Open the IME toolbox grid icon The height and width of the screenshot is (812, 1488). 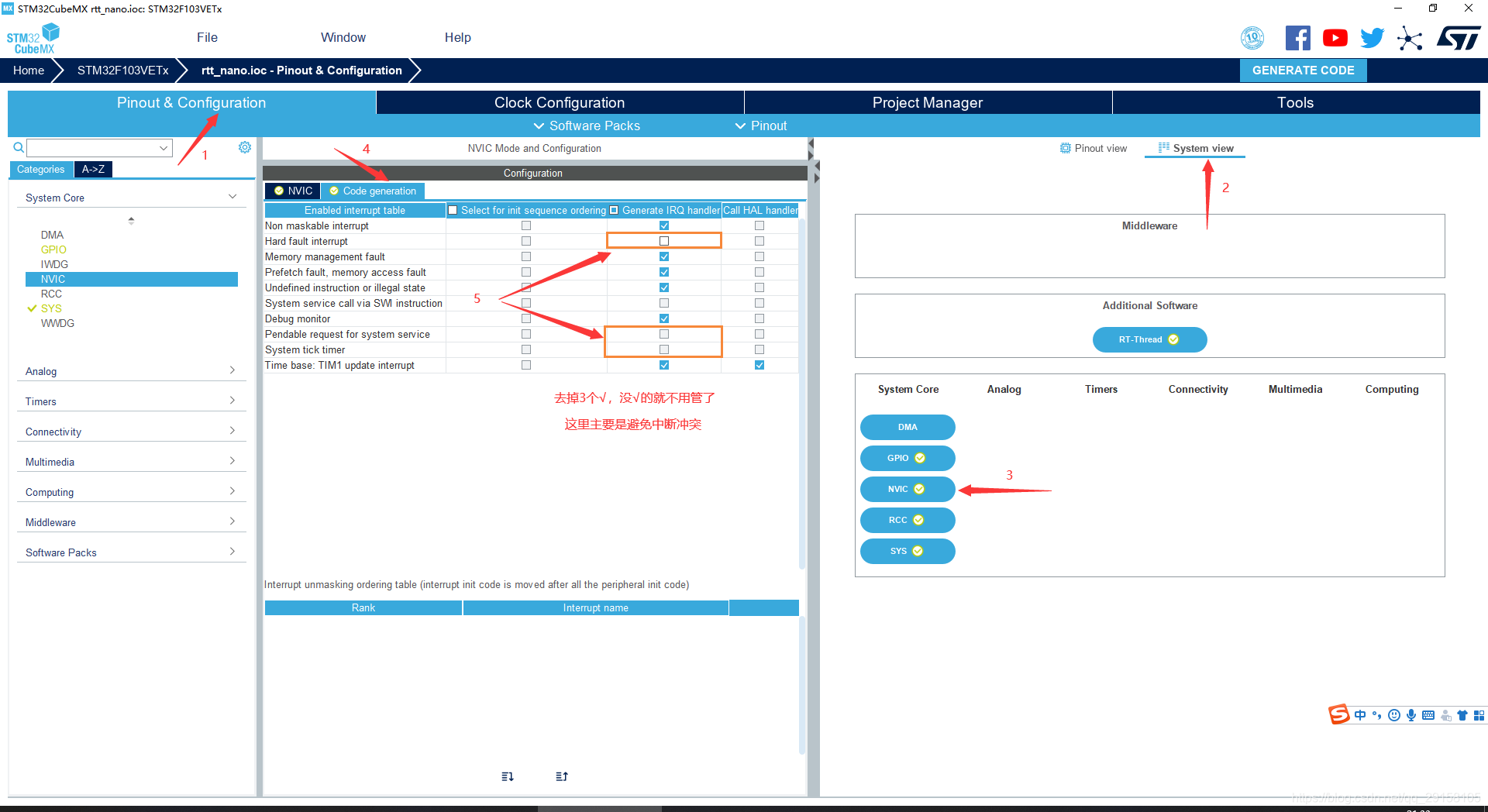tap(1479, 715)
